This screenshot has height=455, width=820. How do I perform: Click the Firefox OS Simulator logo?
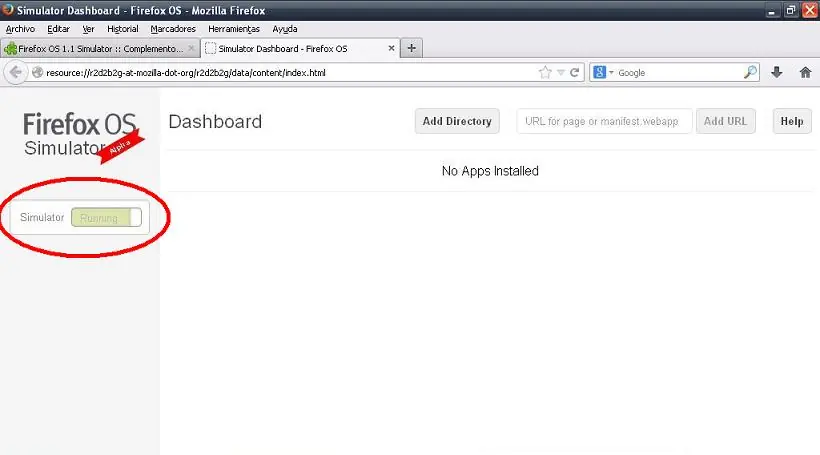pyautogui.click(x=83, y=136)
